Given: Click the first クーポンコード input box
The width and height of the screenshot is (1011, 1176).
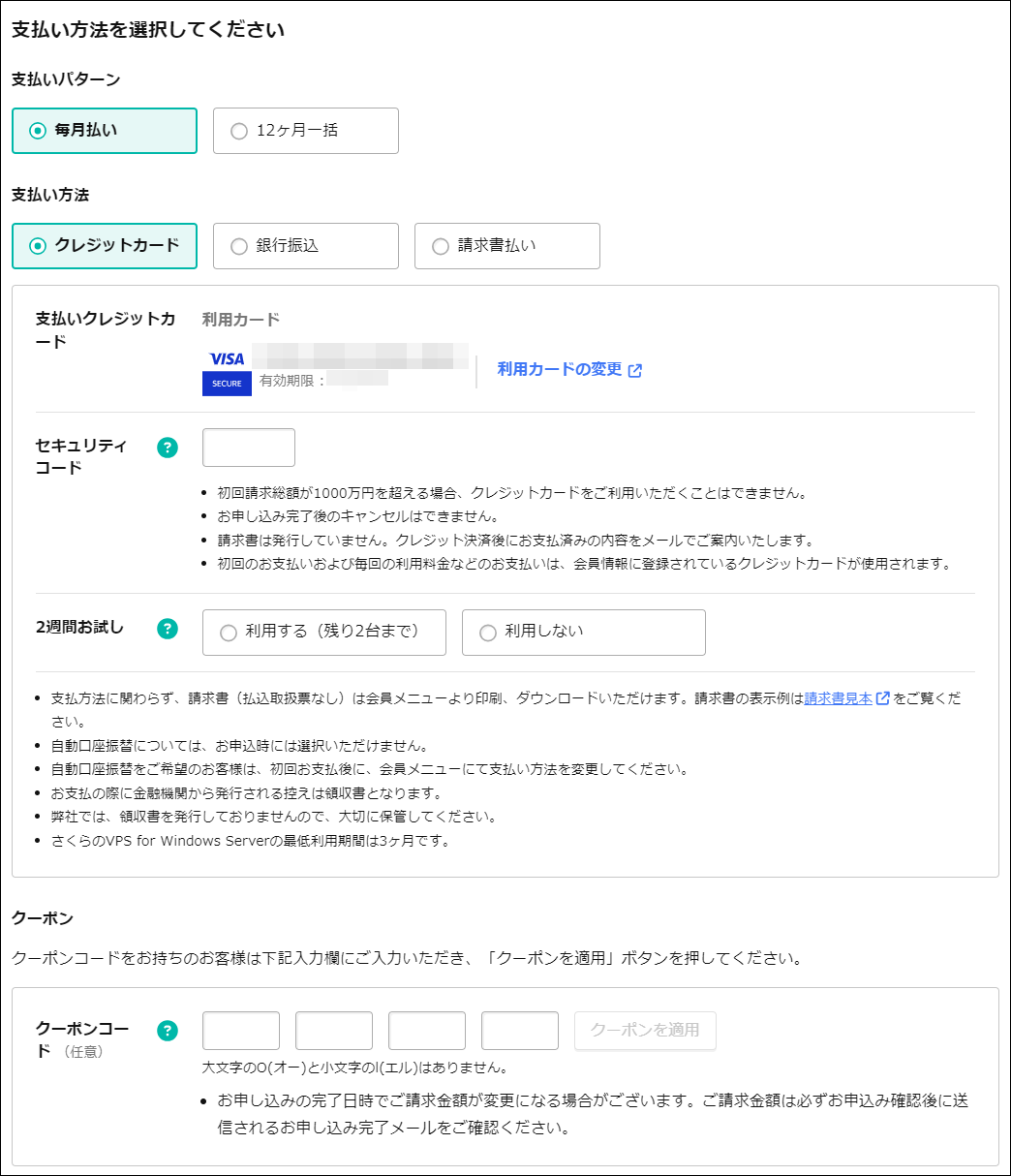Looking at the screenshot, I should (x=240, y=1030).
